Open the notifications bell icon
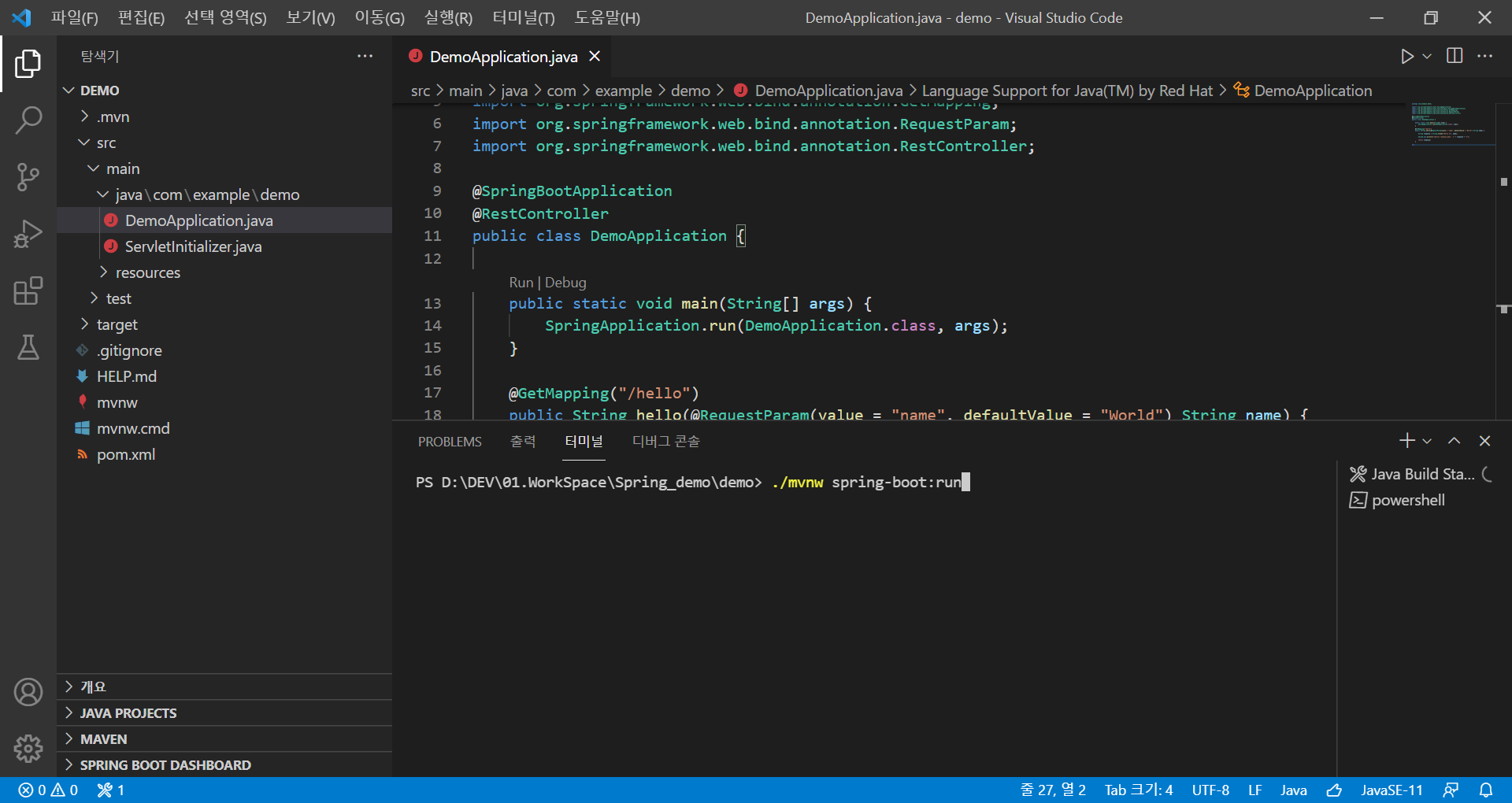 click(x=1486, y=790)
